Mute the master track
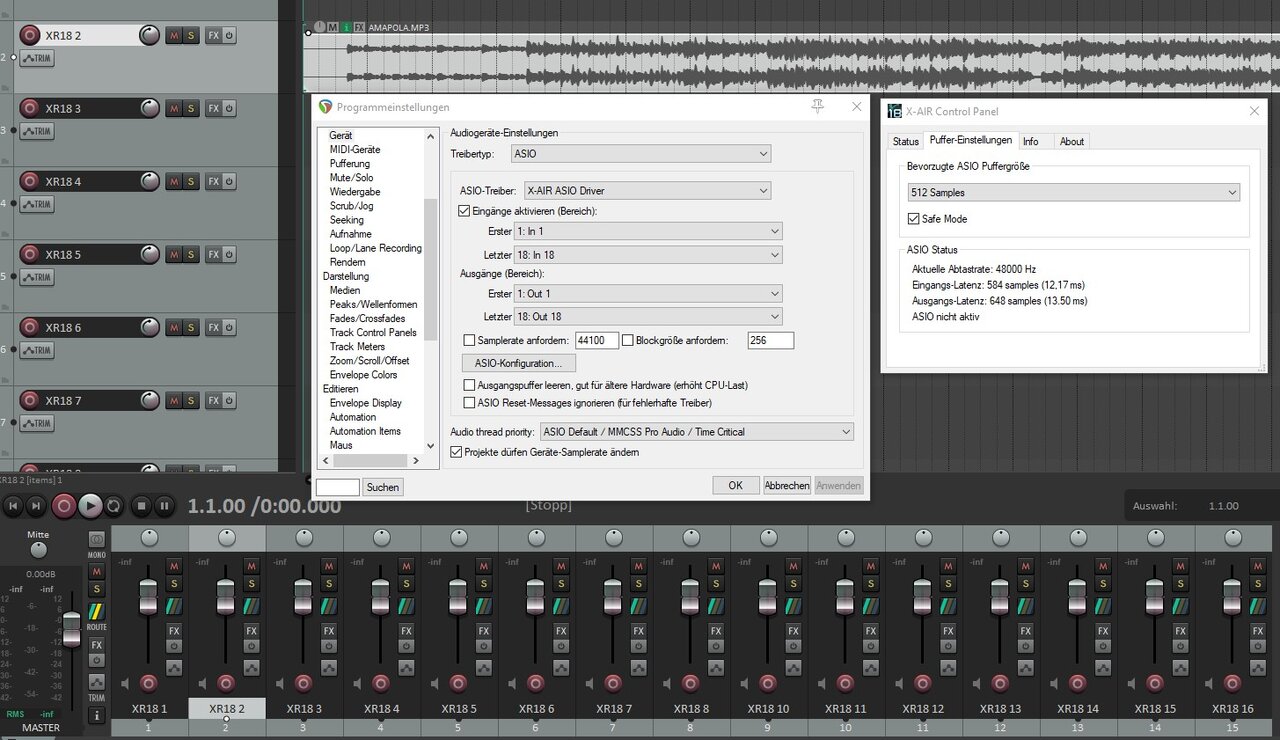 click(97, 570)
